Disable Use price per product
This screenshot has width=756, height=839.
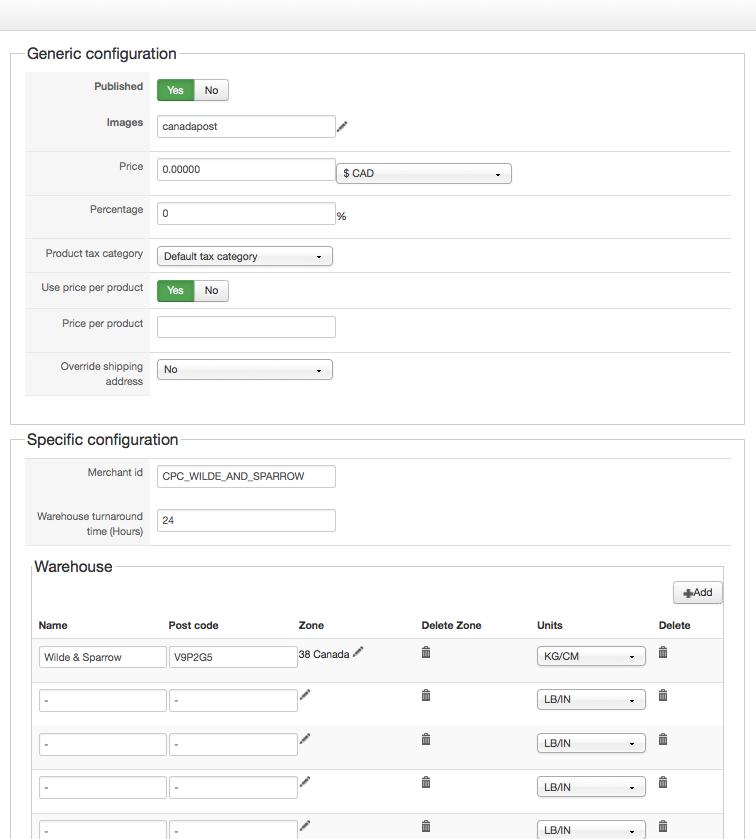click(211, 290)
